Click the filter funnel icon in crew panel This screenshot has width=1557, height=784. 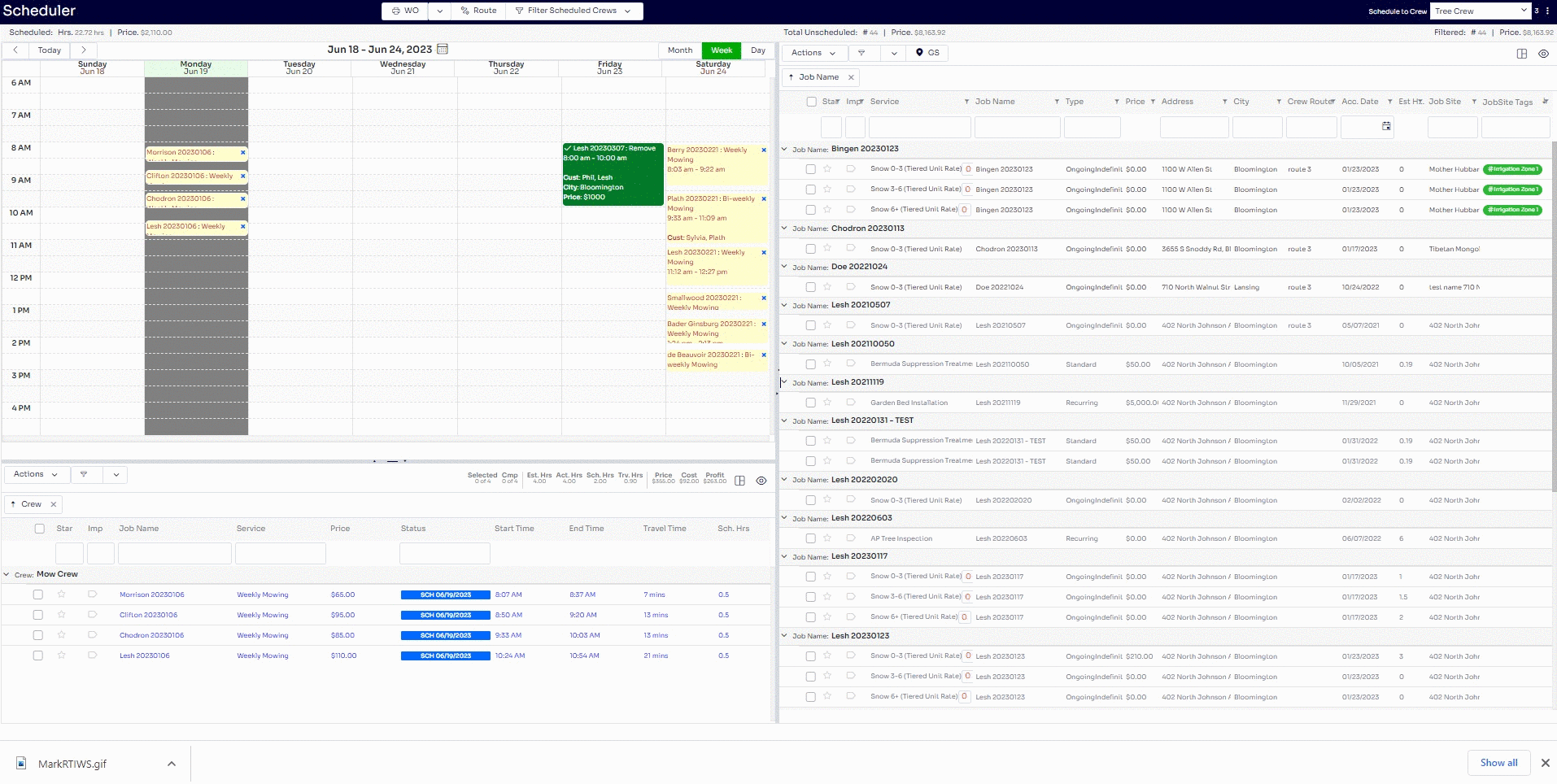click(84, 474)
